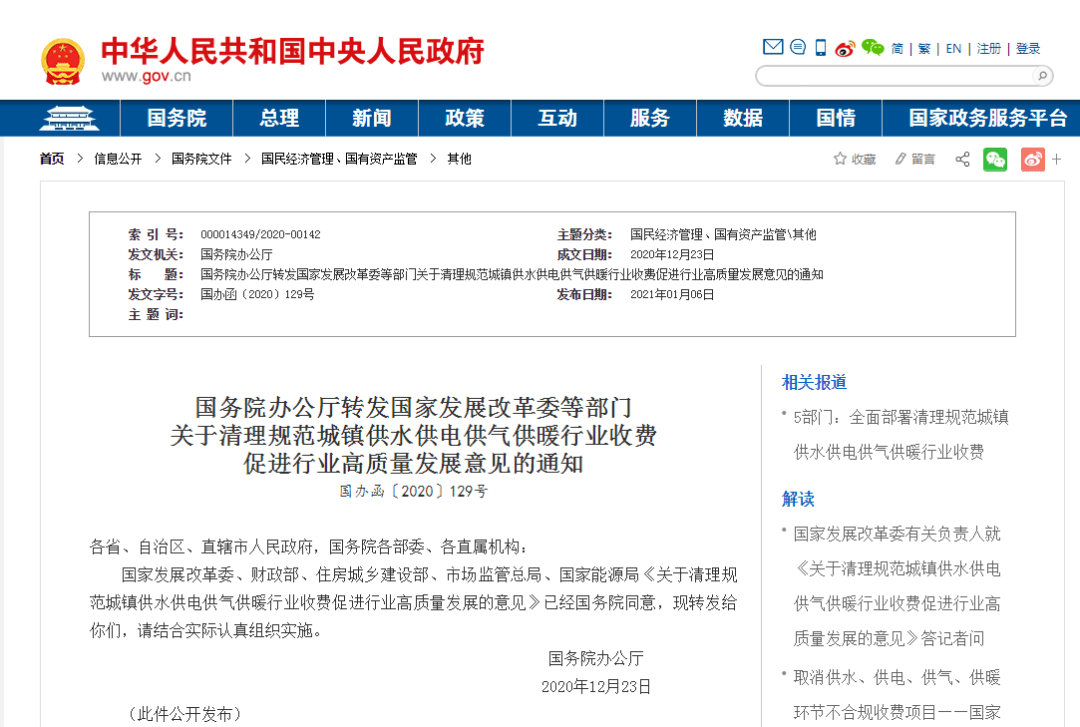Click 信息公开 in the breadcrumb
Viewport: 1080px width, 727px height.
[x=118, y=159]
